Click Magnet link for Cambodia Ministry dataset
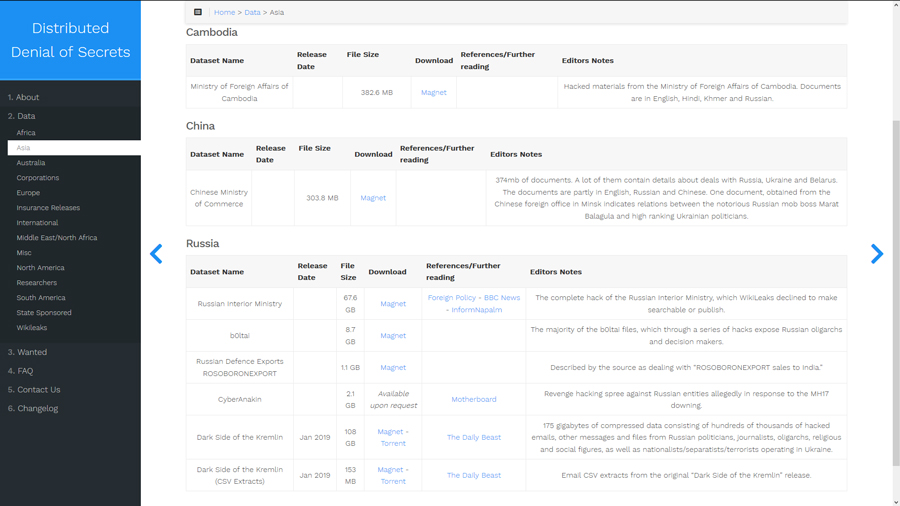This screenshot has width=900, height=506. pos(434,92)
